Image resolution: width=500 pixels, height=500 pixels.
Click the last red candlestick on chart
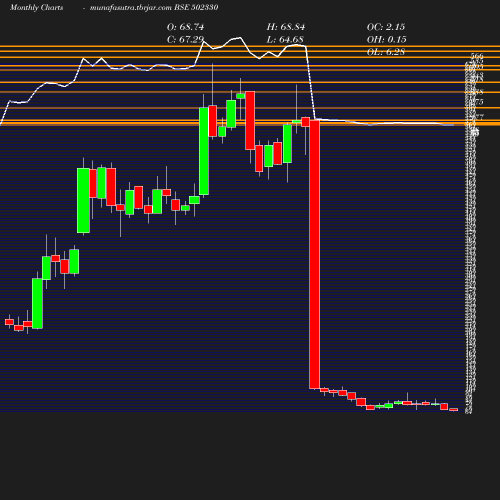click(x=454, y=409)
